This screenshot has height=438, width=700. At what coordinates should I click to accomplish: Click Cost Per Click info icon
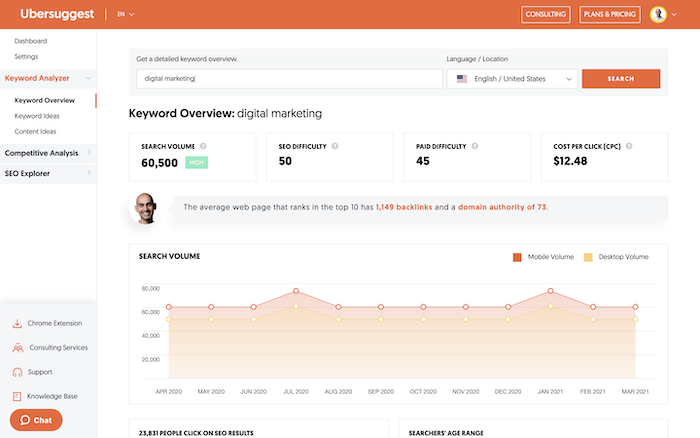pyautogui.click(x=629, y=146)
